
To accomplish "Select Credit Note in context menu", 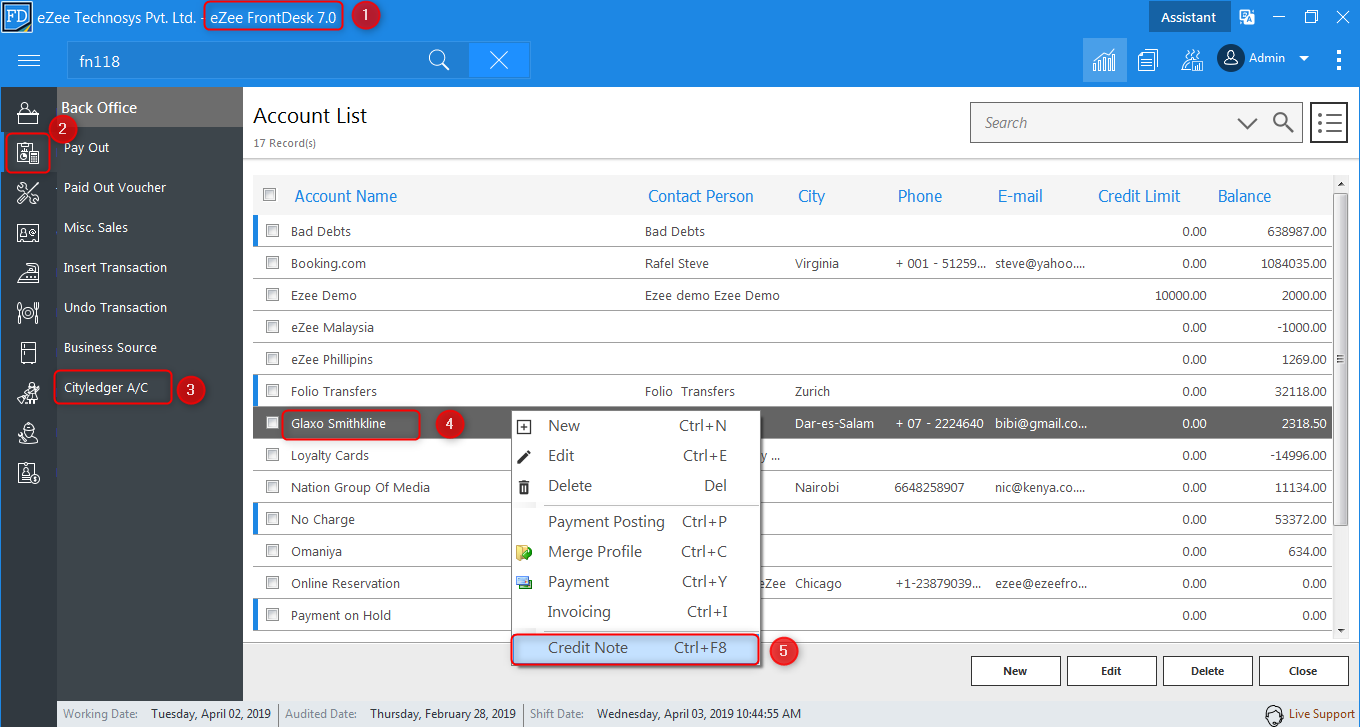I will tap(636, 648).
